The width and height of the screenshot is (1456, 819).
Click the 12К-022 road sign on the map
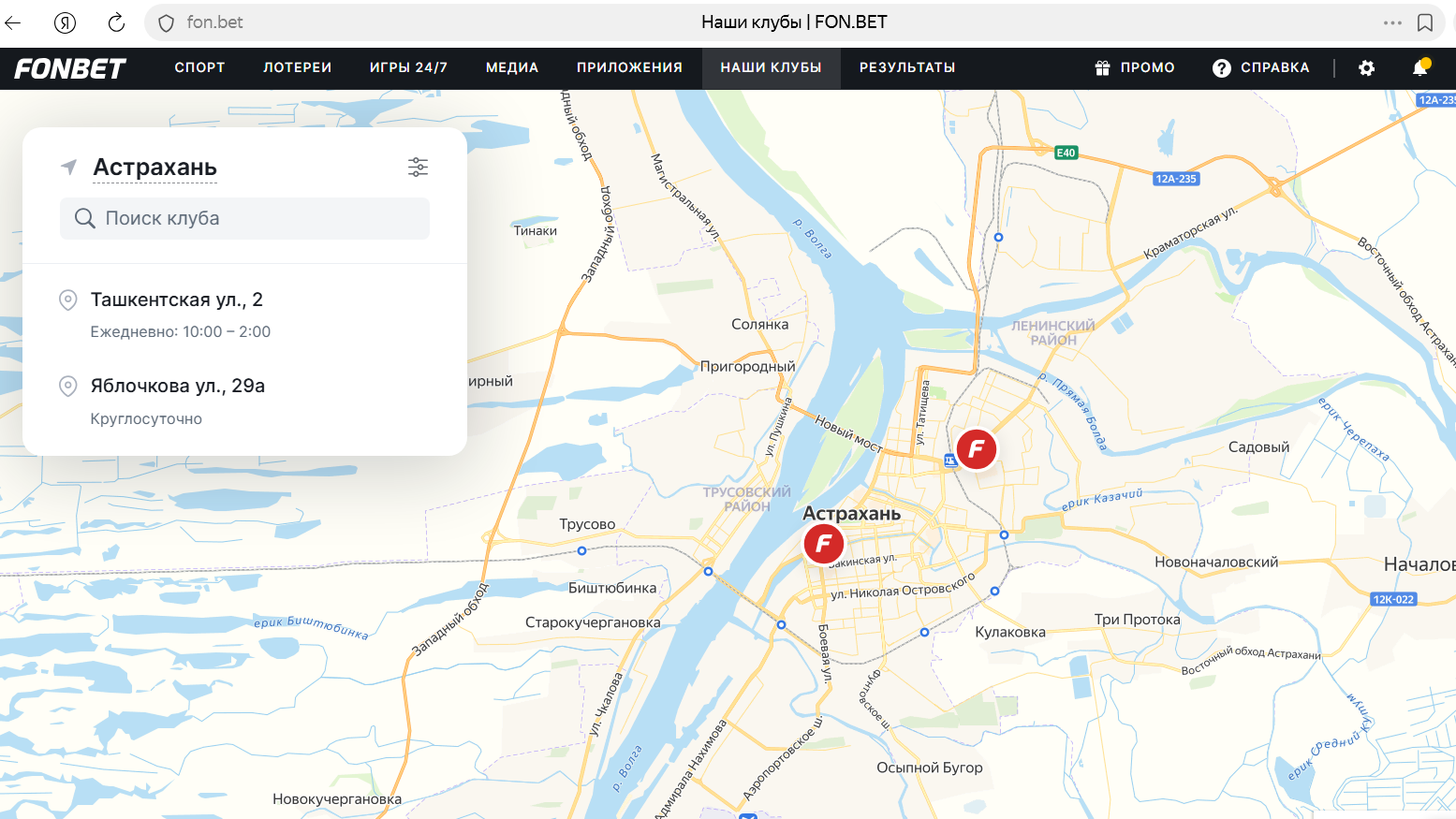(1393, 599)
